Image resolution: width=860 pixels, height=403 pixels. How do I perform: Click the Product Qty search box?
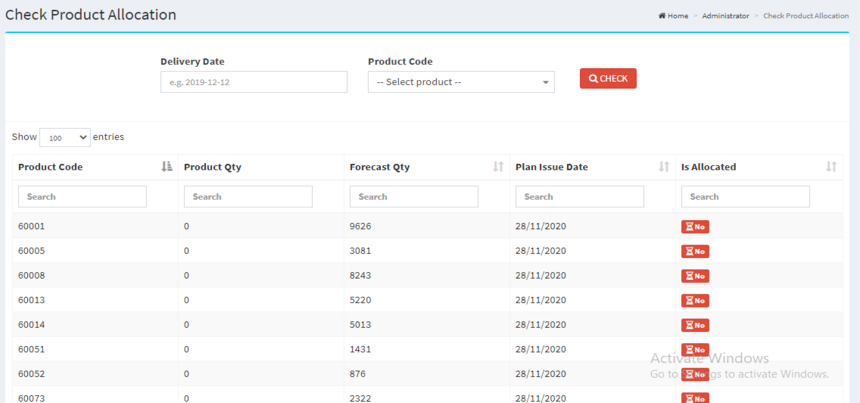tap(248, 197)
